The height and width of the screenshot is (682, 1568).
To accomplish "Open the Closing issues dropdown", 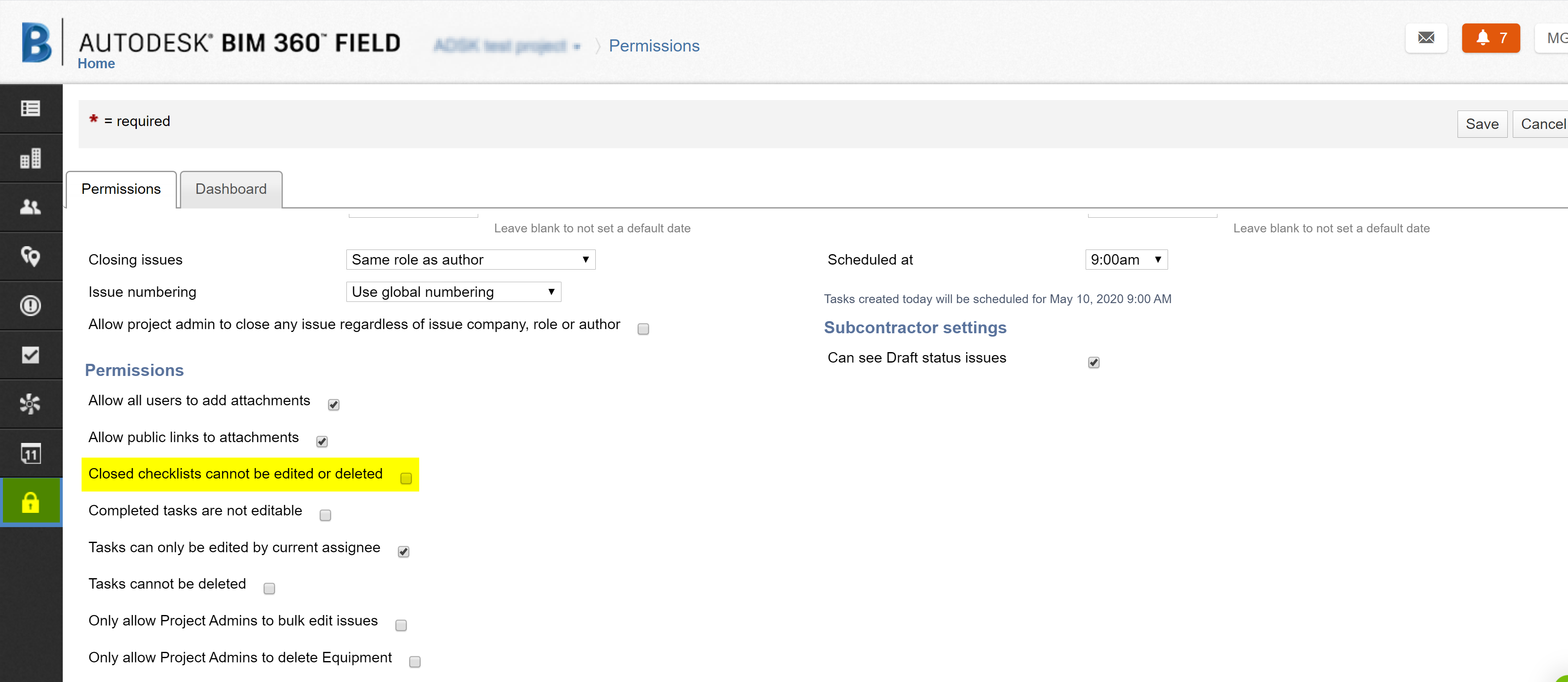I will pyautogui.click(x=469, y=260).
